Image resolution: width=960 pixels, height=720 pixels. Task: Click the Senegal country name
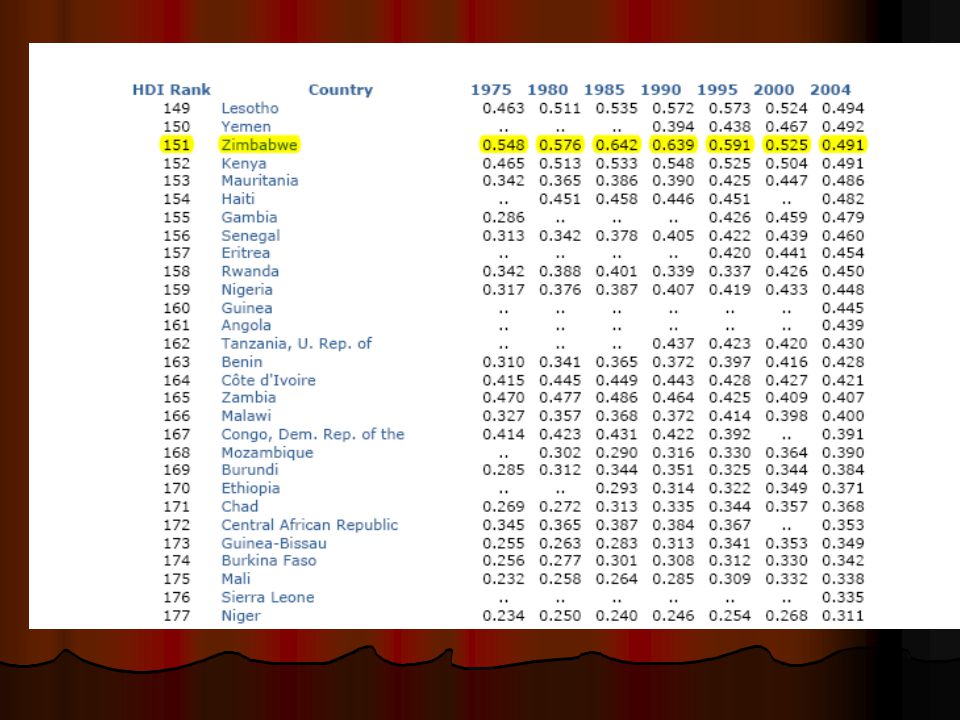250,236
